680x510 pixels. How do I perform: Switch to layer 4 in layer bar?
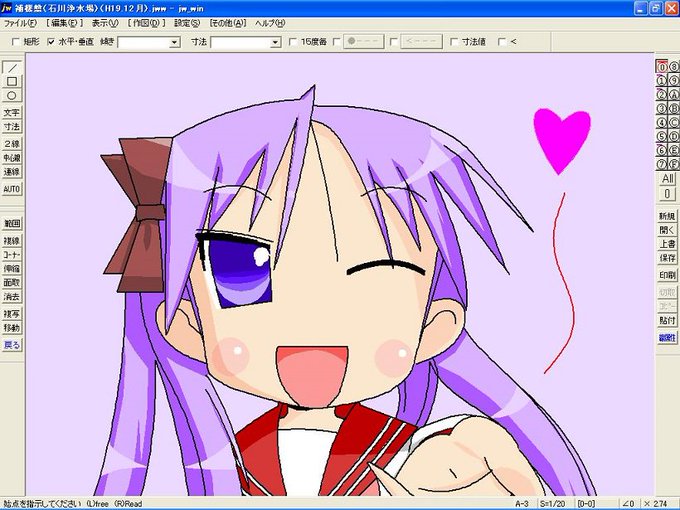click(661, 122)
